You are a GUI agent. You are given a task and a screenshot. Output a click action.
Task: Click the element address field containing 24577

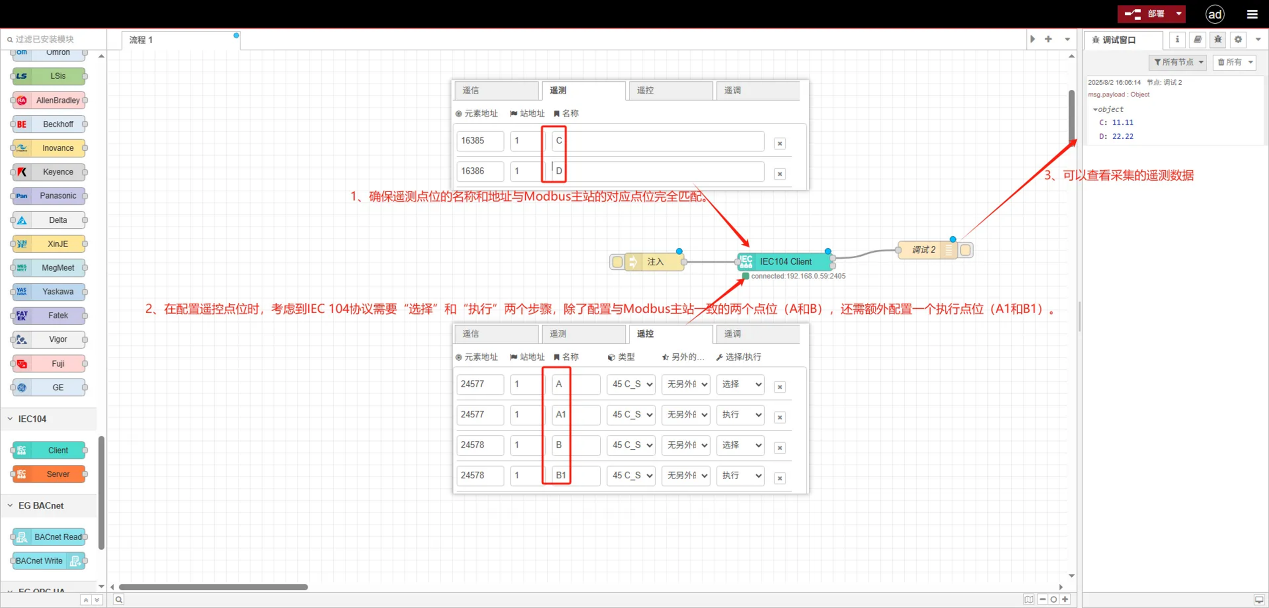(x=480, y=384)
